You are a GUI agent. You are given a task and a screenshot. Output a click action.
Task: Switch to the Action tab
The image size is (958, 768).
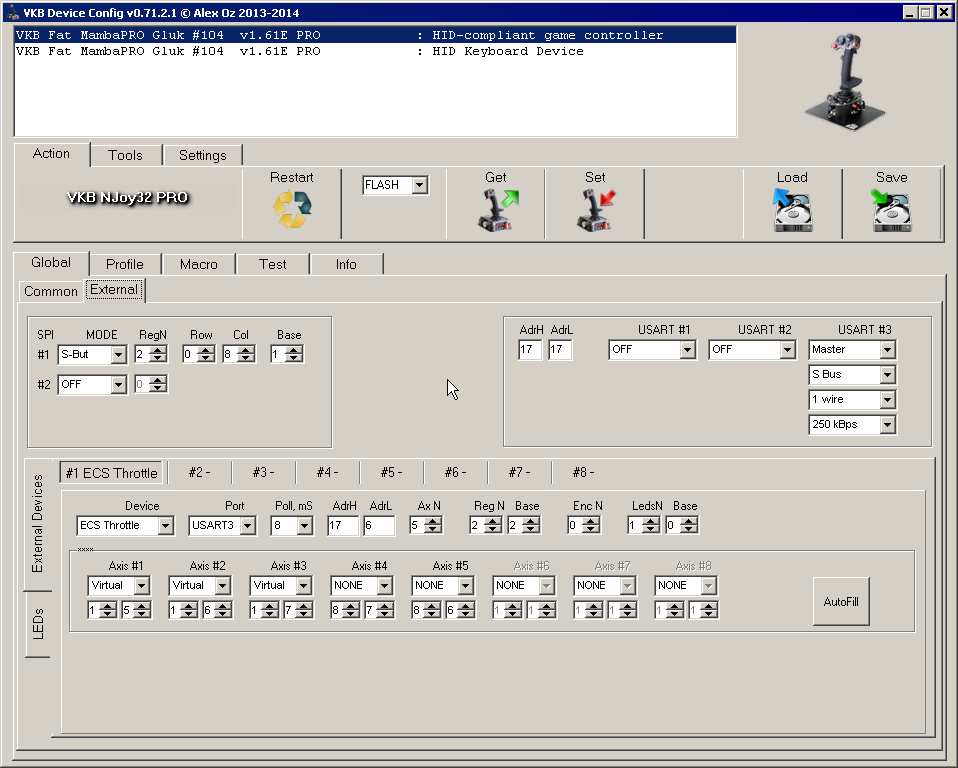[51, 153]
